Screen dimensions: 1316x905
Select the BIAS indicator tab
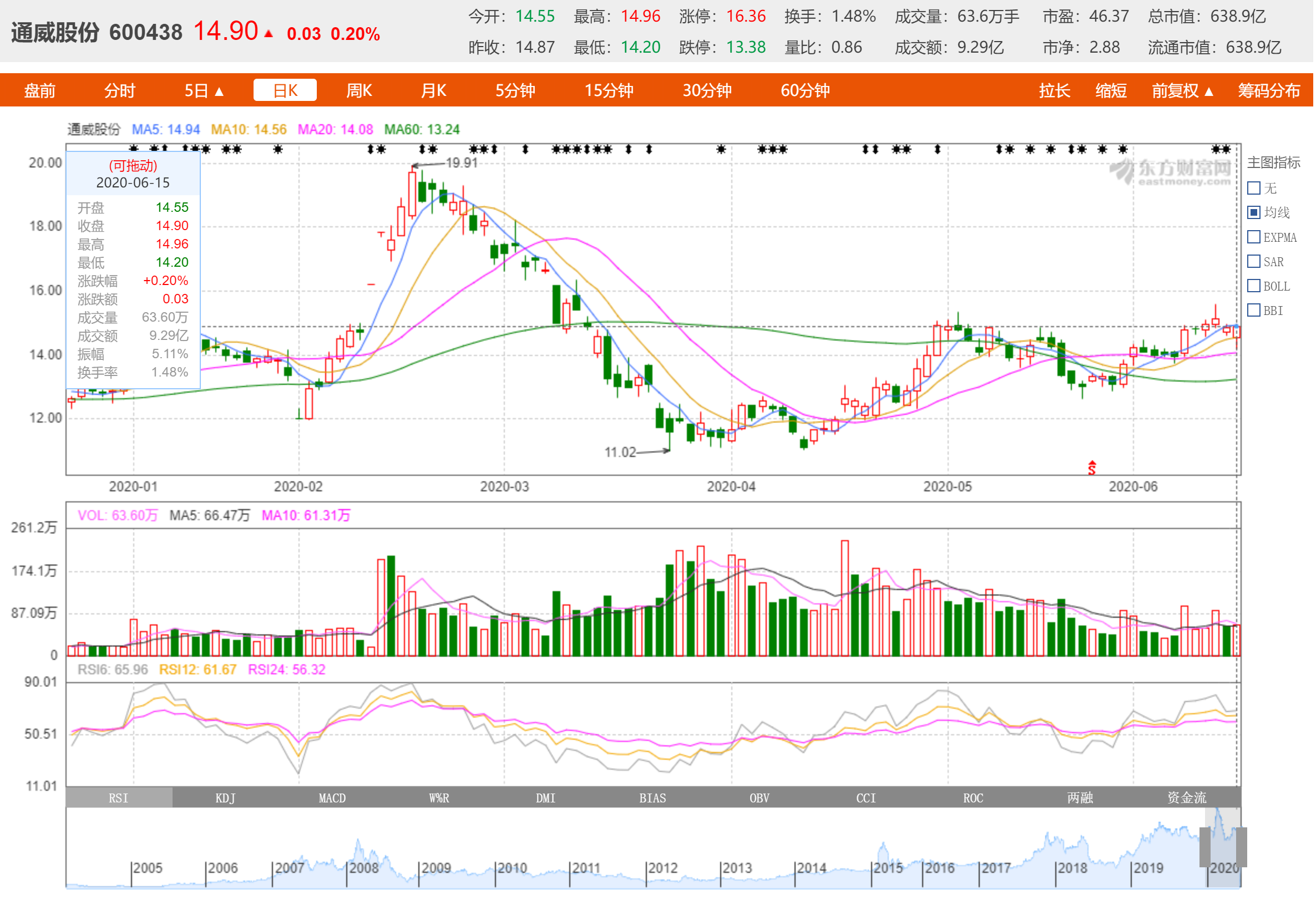click(x=652, y=798)
